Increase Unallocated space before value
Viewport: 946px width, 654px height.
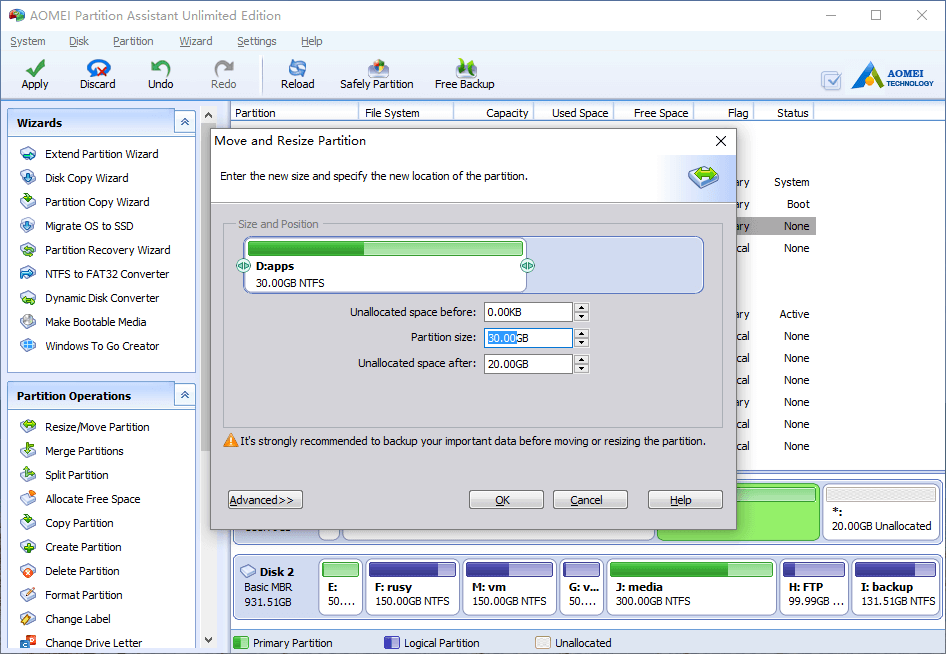(x=582, y=308)
